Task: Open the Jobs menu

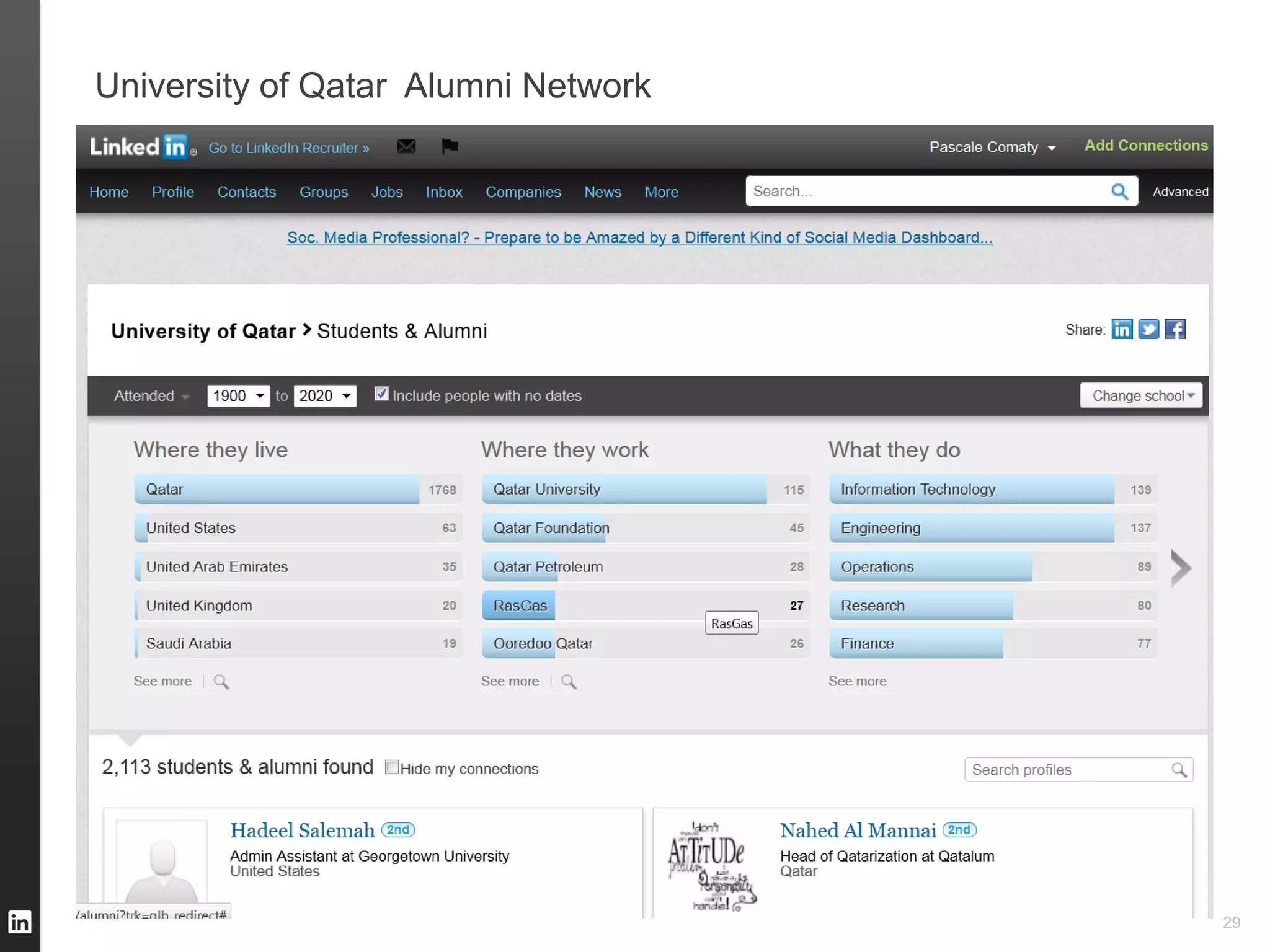Action: (387, 192)
